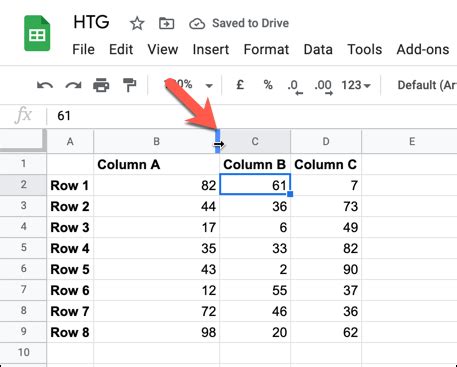Select the 'Row 4' label cell
Viewport: 457px width, 367px height.
(x=70, y=248)
